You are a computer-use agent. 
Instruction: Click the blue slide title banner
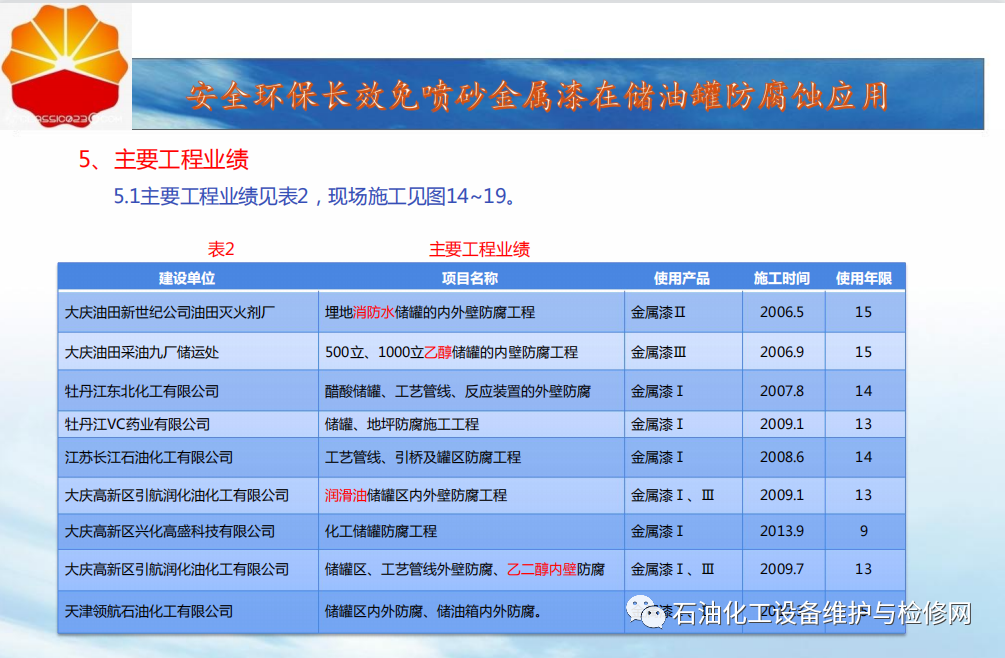click(557, 94)
